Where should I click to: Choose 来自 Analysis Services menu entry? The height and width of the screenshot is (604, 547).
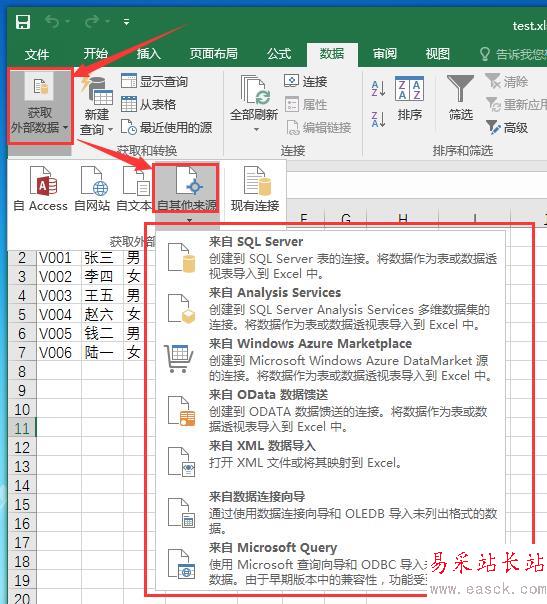click(x=331, y=308)
